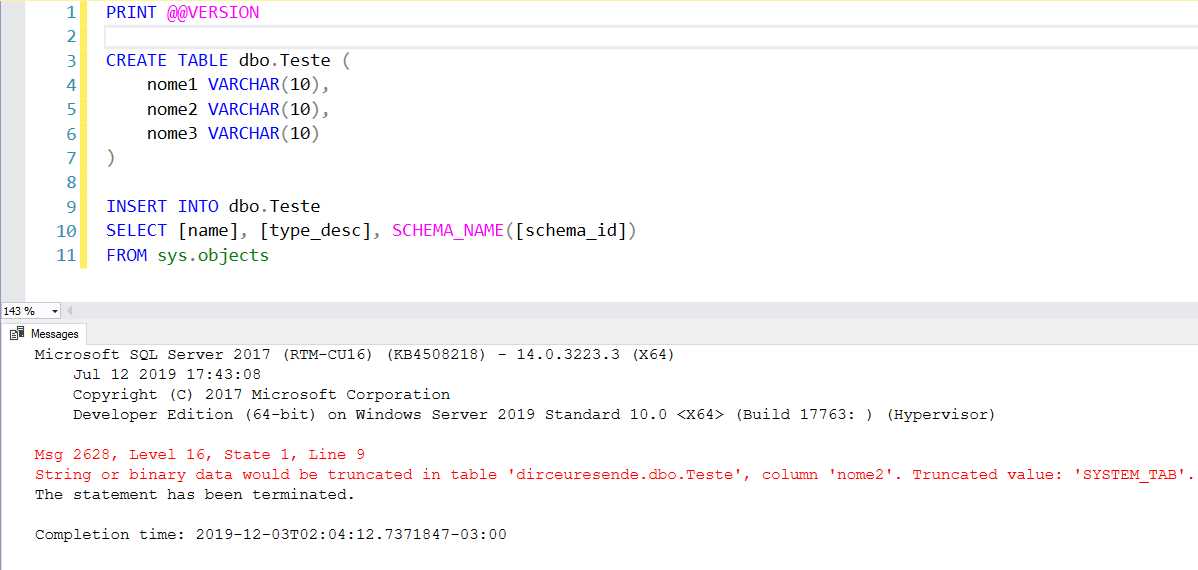Click the 'nome3 VARCHAR(10)' line
The height and width of the screenshot is (570, 1198).
(x=233, y=134)
